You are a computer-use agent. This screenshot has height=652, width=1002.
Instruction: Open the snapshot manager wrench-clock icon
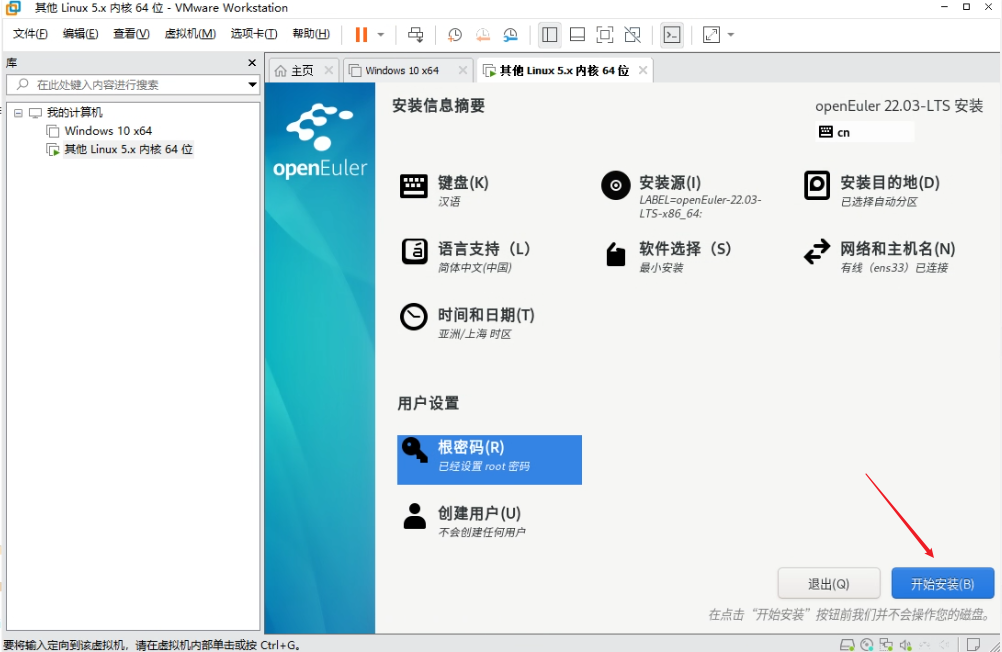click(511, 35)
